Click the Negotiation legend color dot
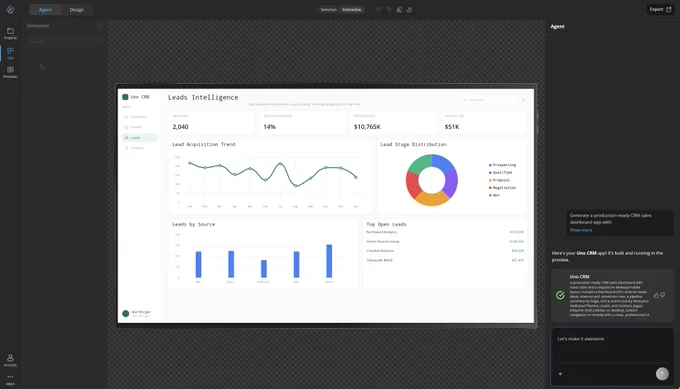Image resolution: width=680 pixels, height=389 pixels. tap(490, 188)
